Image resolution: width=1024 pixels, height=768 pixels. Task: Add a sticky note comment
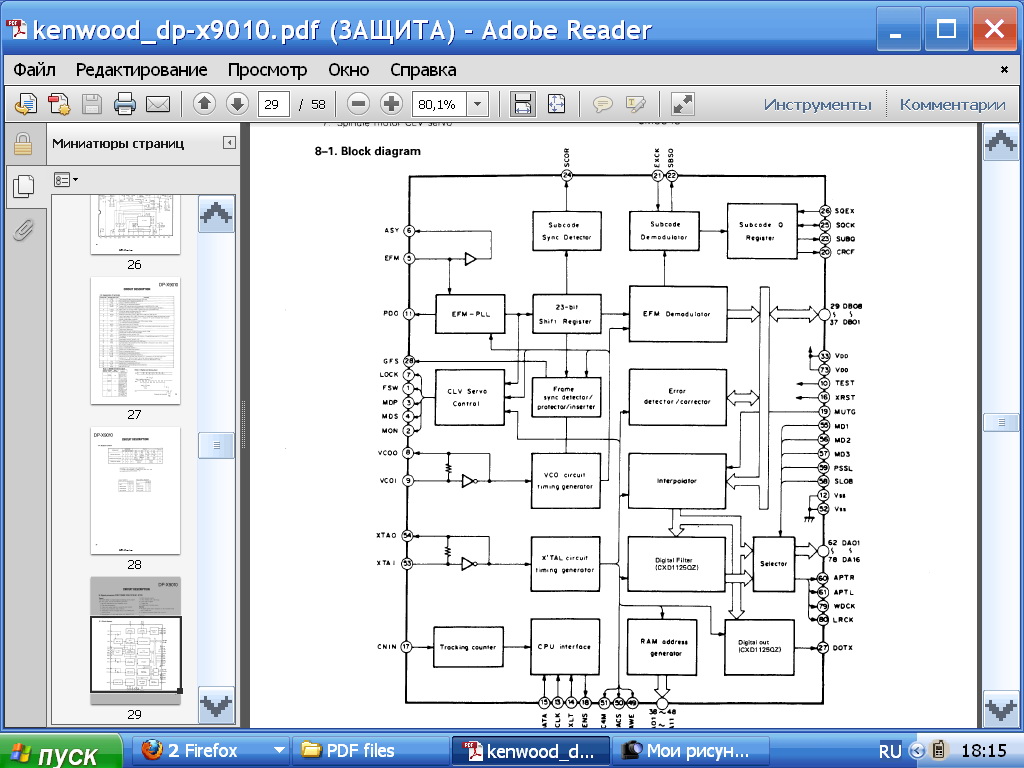(x=603, y=104)
